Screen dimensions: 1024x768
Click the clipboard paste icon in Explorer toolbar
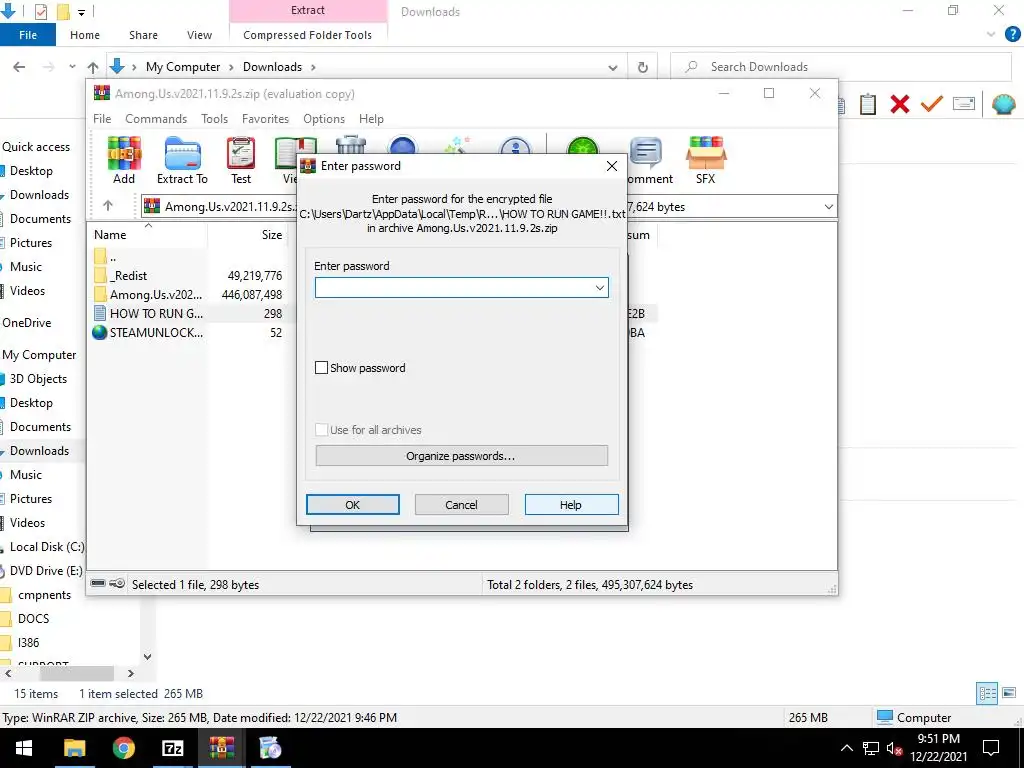pos(868,104)
